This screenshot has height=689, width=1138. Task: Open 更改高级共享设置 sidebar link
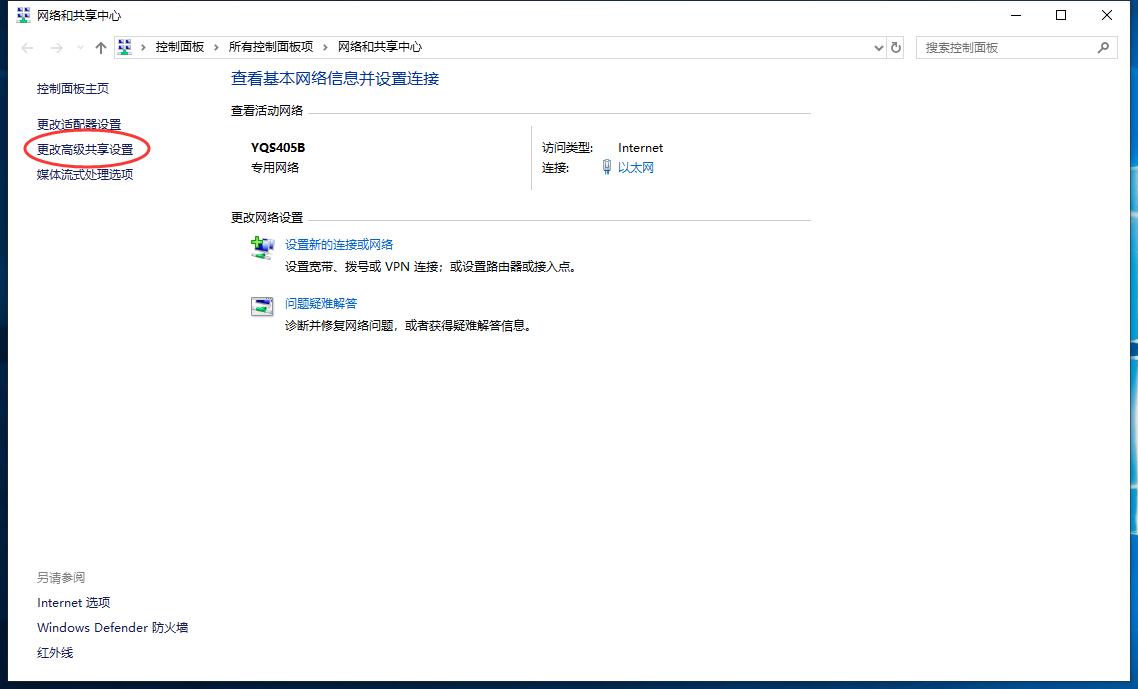coord(85,150)
